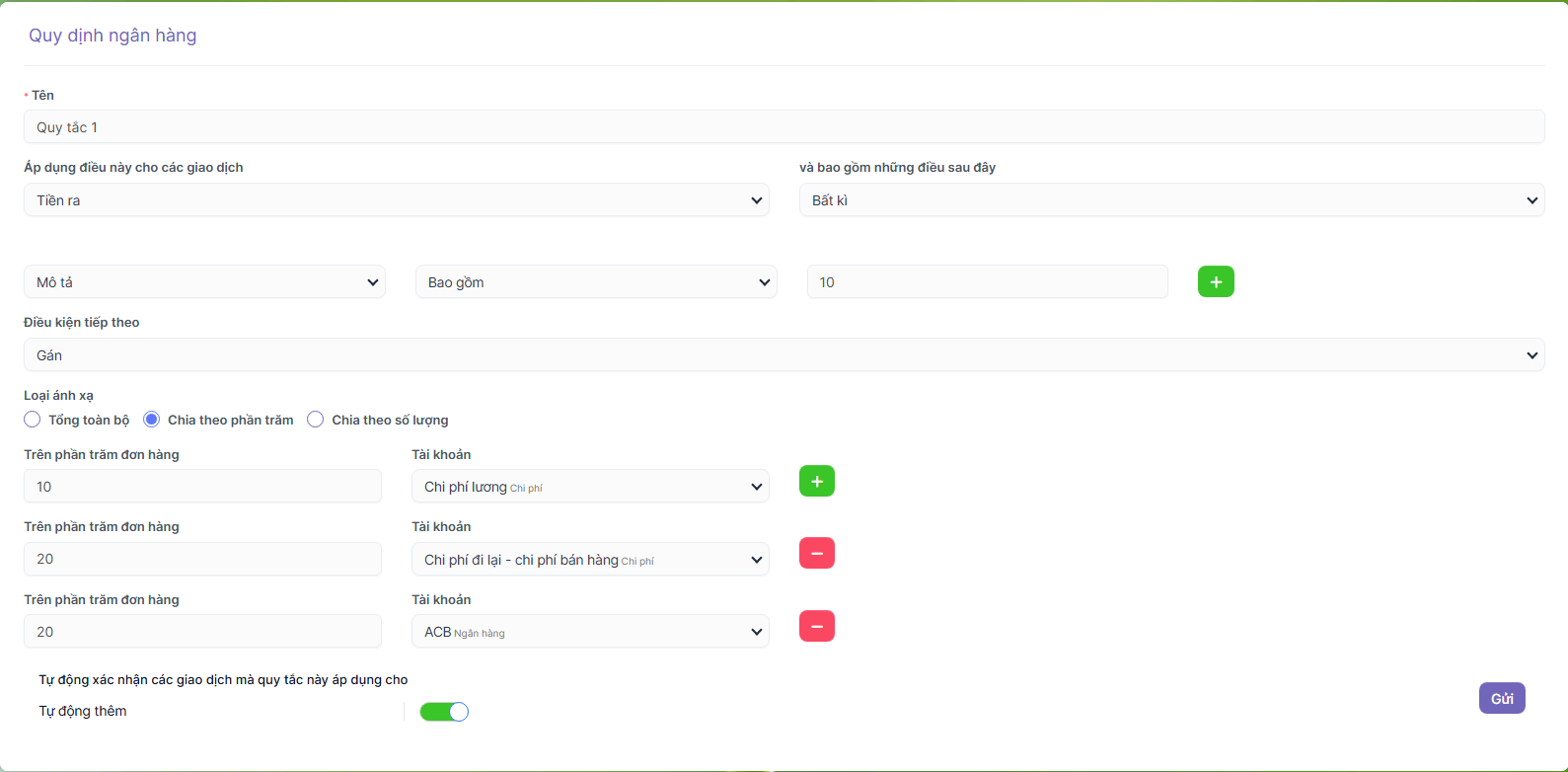
Task: Expand the Bất kì condition match dropdown
Action: 1171,200
